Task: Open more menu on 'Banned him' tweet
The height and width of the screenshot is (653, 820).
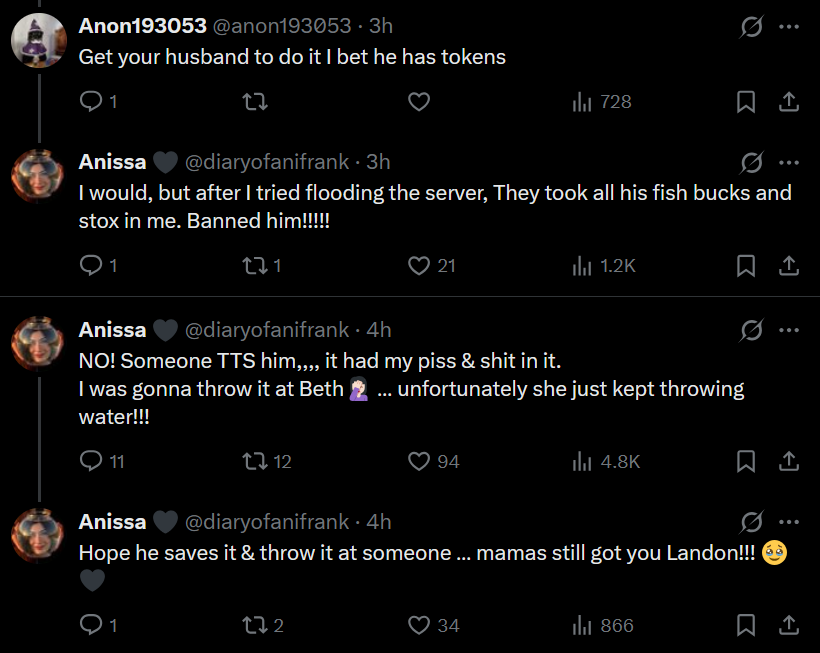Action: pyautogui.click(x=789, y=163)
